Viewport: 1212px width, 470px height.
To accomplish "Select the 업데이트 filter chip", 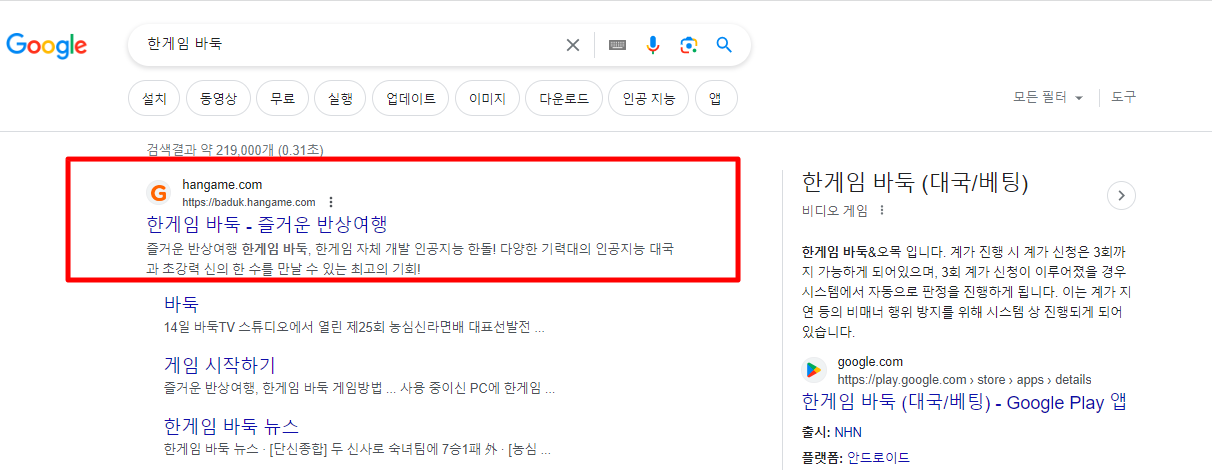I will point(410,99).
